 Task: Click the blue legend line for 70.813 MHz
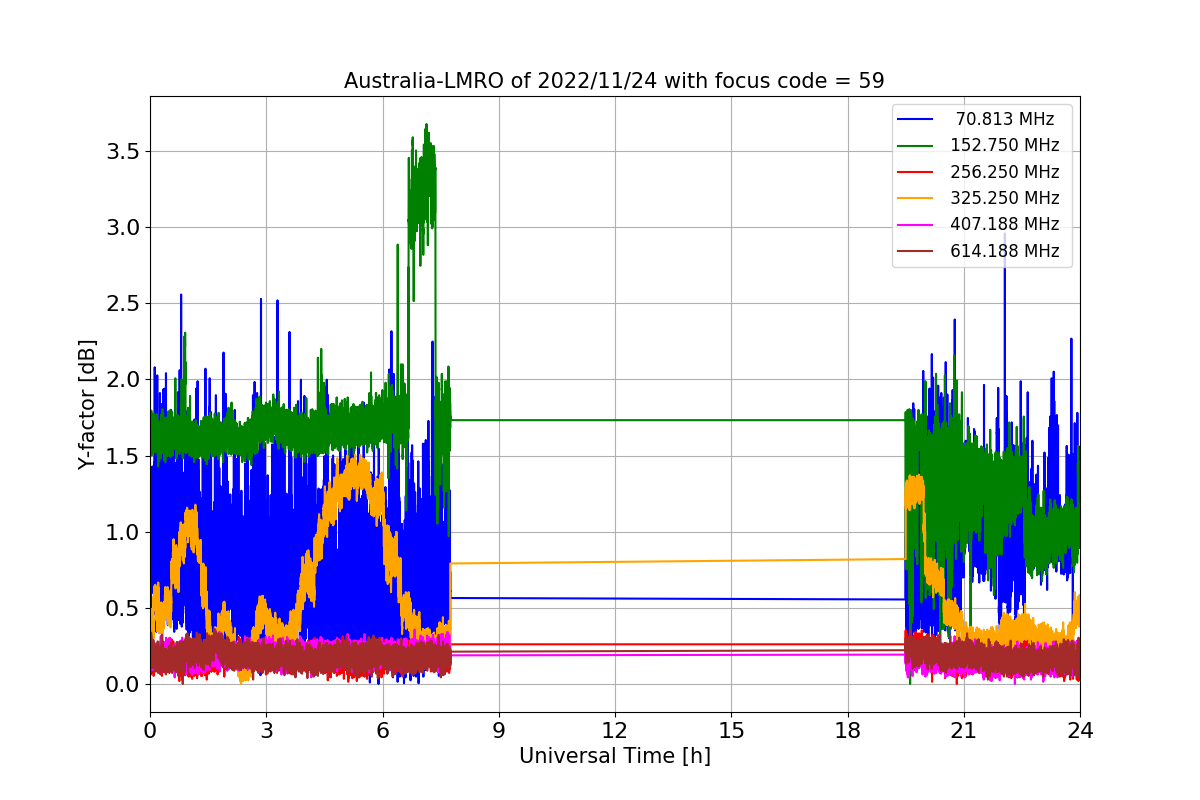click(915, 119)
